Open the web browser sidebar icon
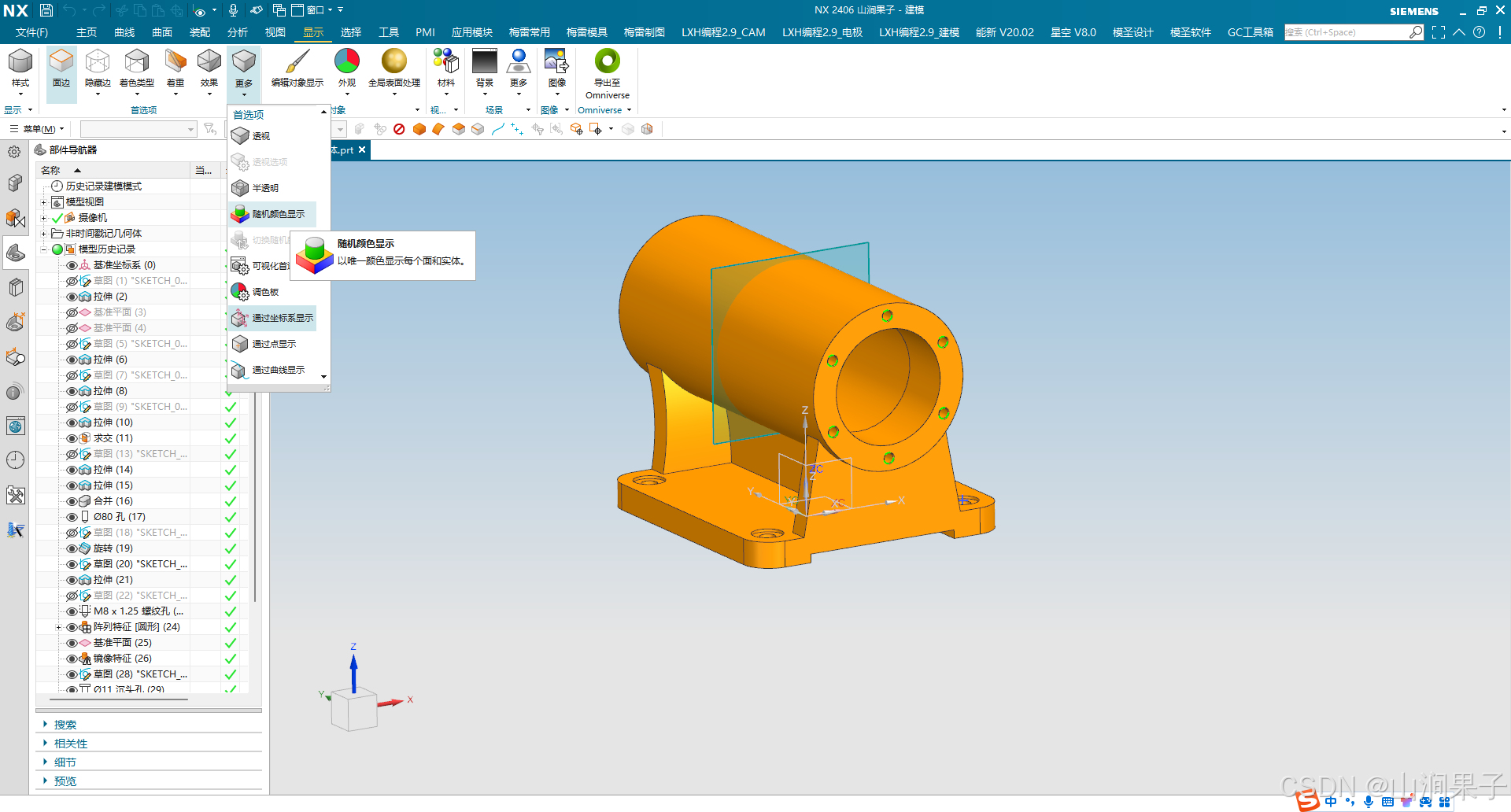The height and width of the screenshot is (812, 1511). [15, 426]
